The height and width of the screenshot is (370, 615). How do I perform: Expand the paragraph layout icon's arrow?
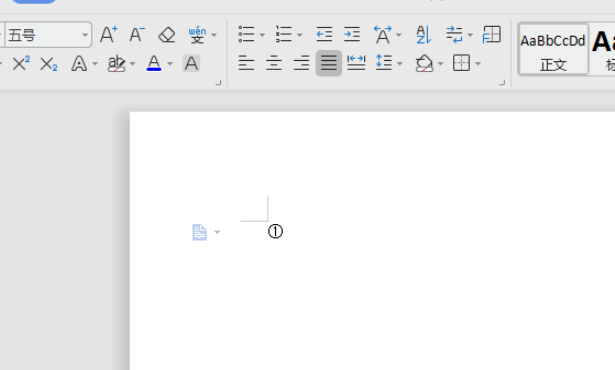click(x=217, y=232)
